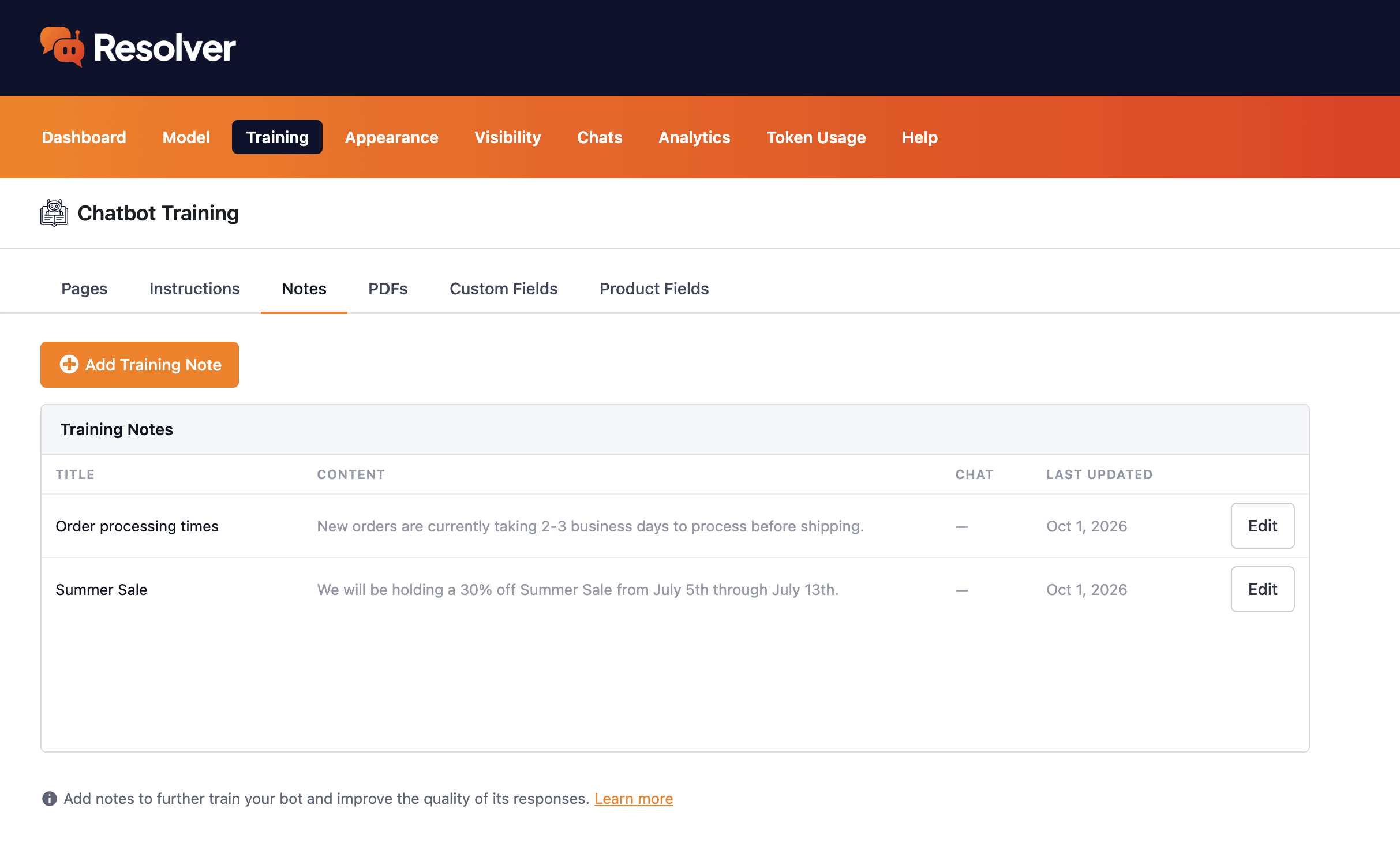Viewport: 1400px width, 846px height.
Task: Switch to the Instructions tab
Action: (194, 289)
